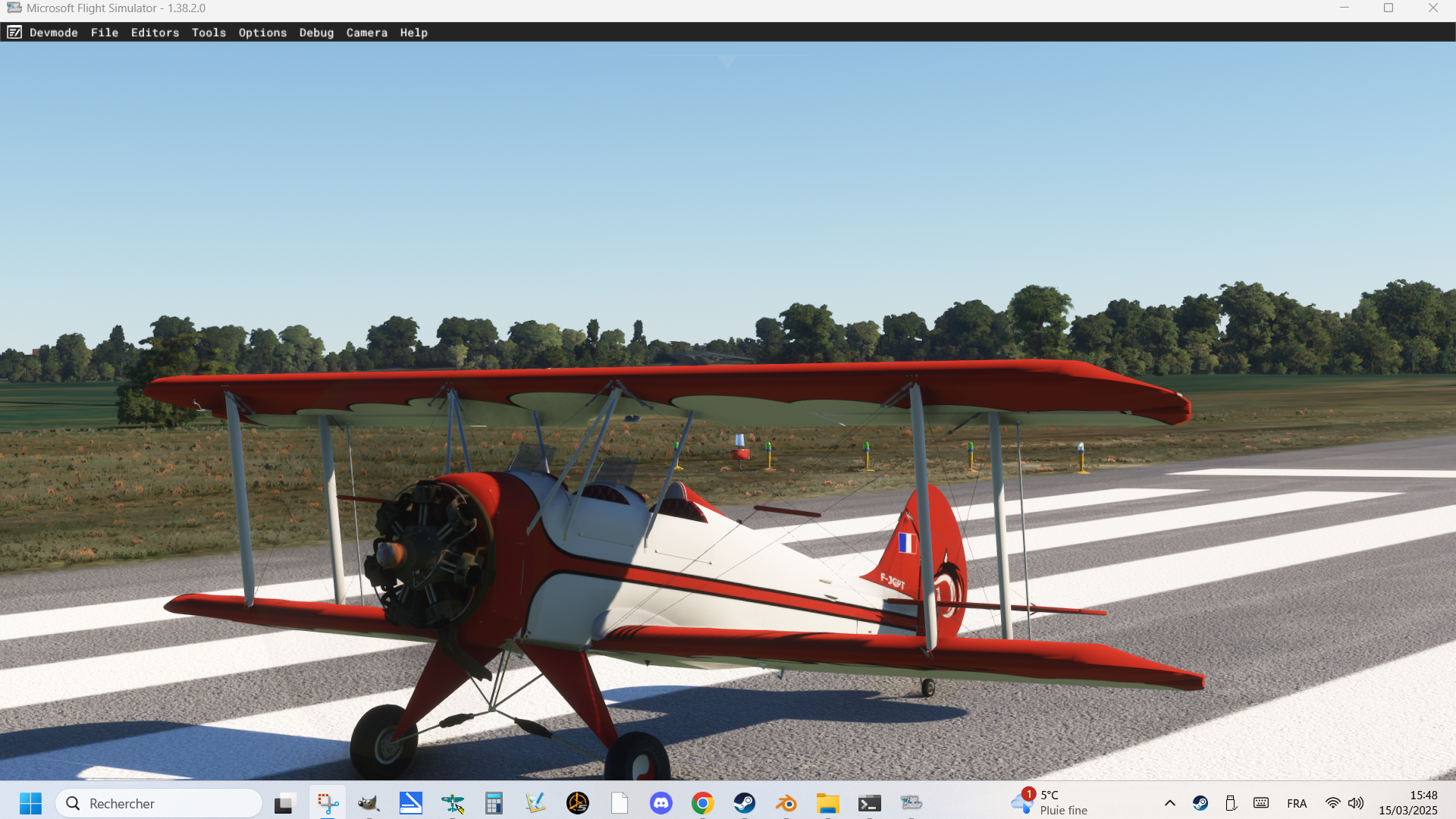This screenshot has width=1456, height=819.
Task: Open the terminal taskbar icon
Action: tap(870, 803)
